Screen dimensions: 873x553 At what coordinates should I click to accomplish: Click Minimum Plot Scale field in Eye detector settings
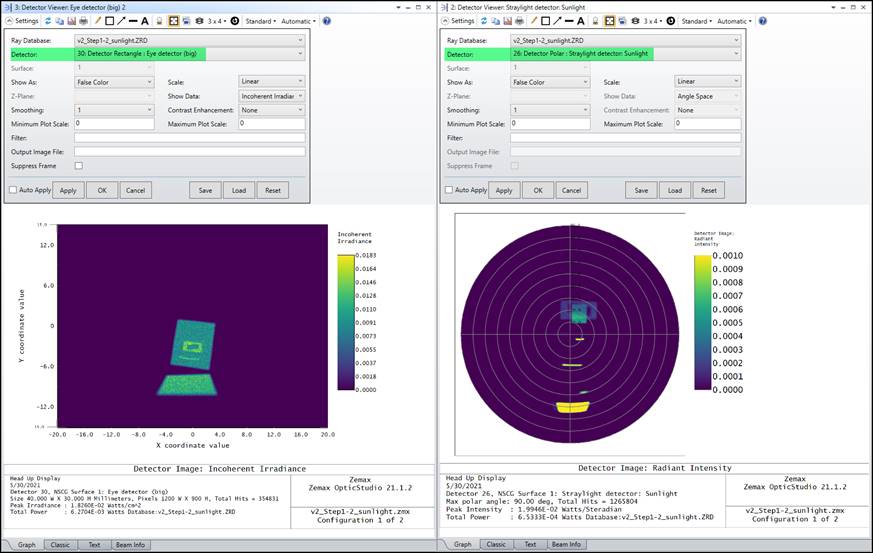pos(114,124)
